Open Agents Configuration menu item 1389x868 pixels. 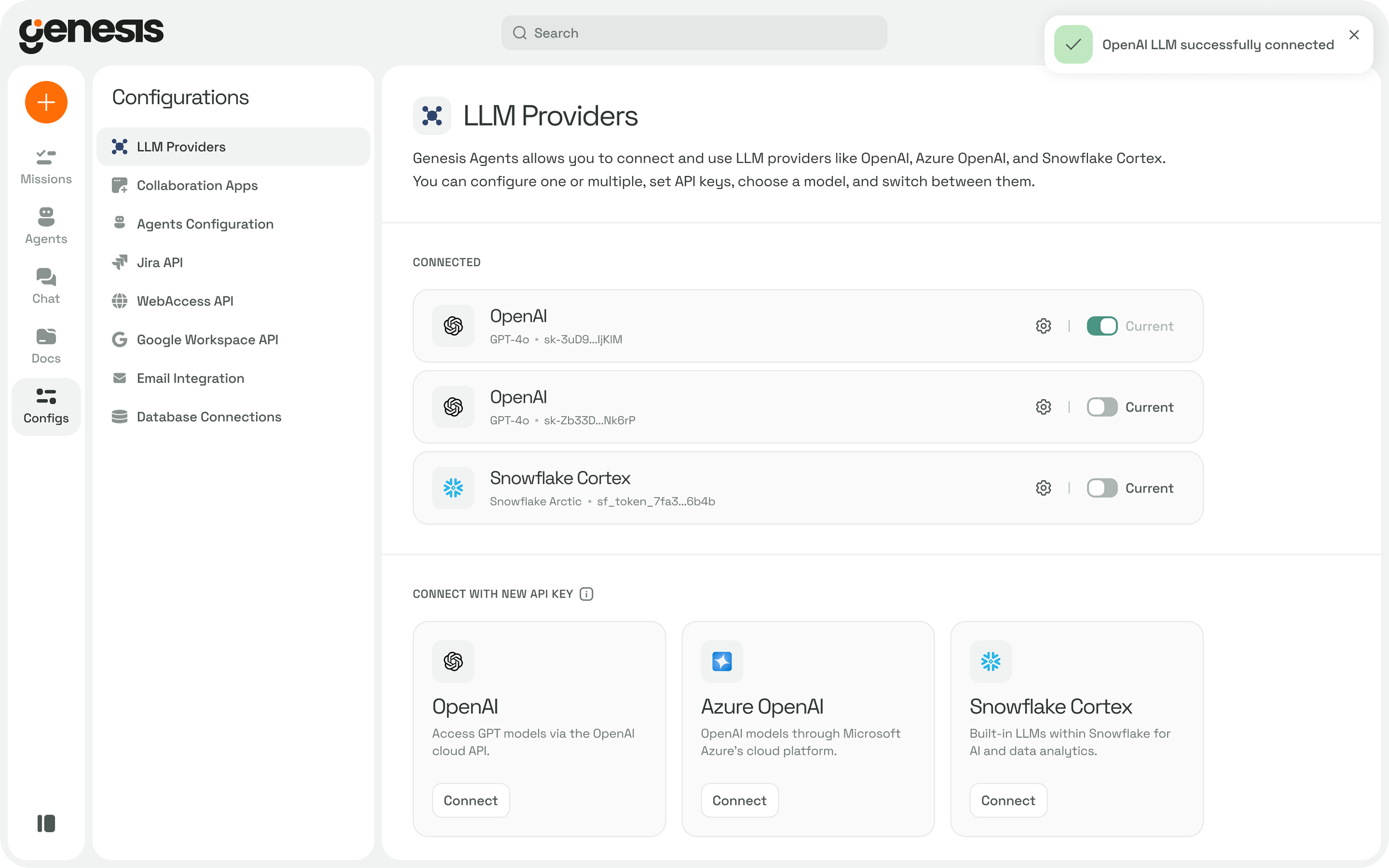click(x=233, y=224)
